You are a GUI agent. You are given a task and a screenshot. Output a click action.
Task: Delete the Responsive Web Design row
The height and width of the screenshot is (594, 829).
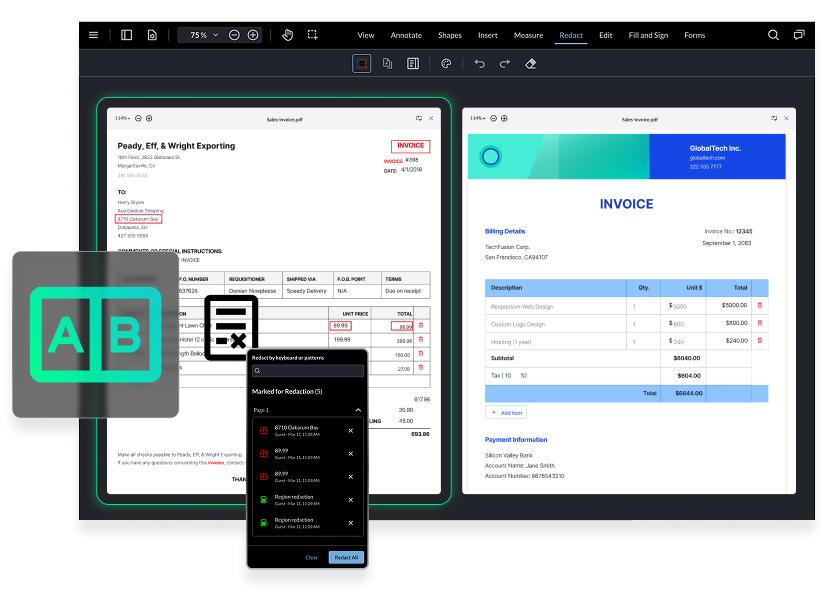pos(760,305)
